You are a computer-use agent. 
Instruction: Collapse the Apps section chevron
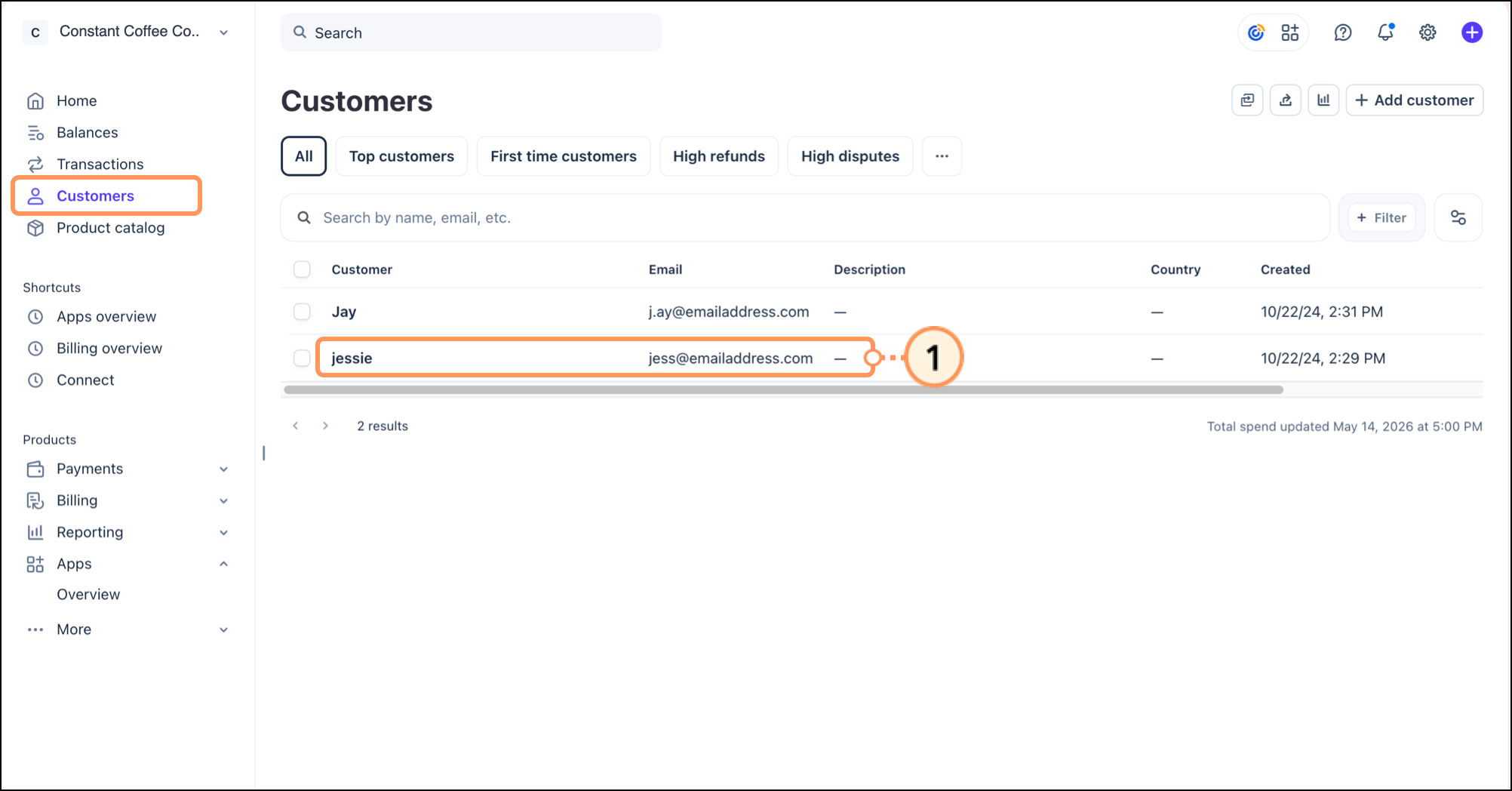click(224, 564)
